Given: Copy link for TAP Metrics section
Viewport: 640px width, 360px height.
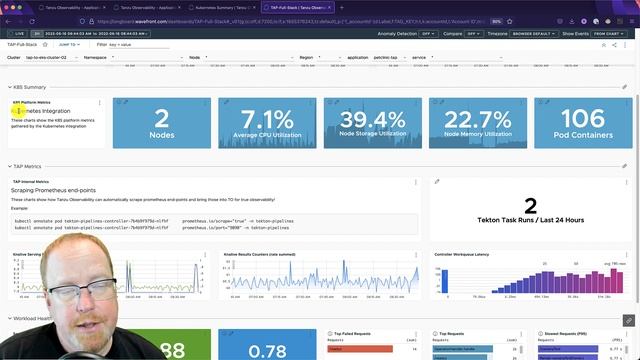Looking at the screenshot, I should (624, 166).
